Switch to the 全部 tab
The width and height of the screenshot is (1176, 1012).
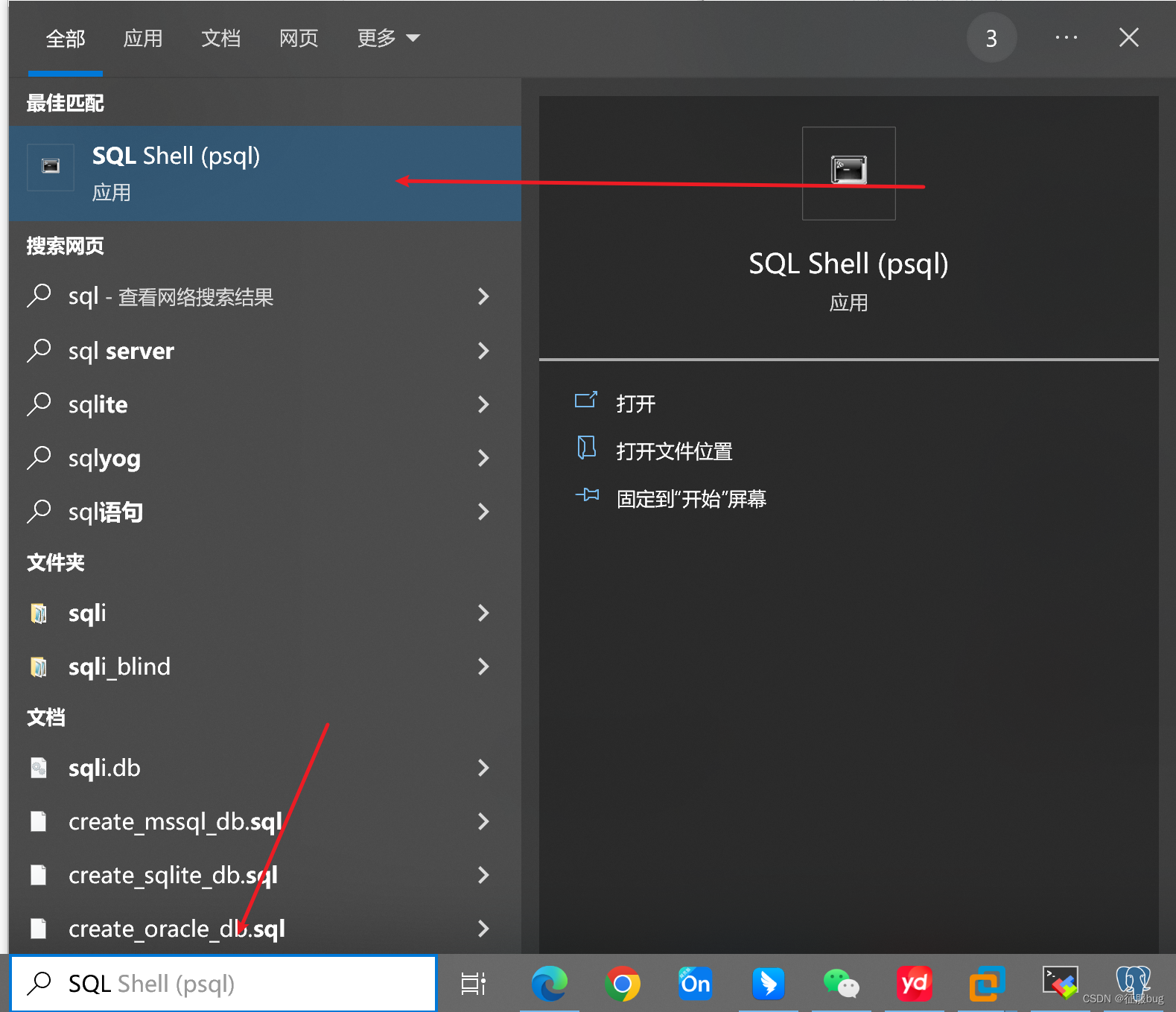(66, 39)
